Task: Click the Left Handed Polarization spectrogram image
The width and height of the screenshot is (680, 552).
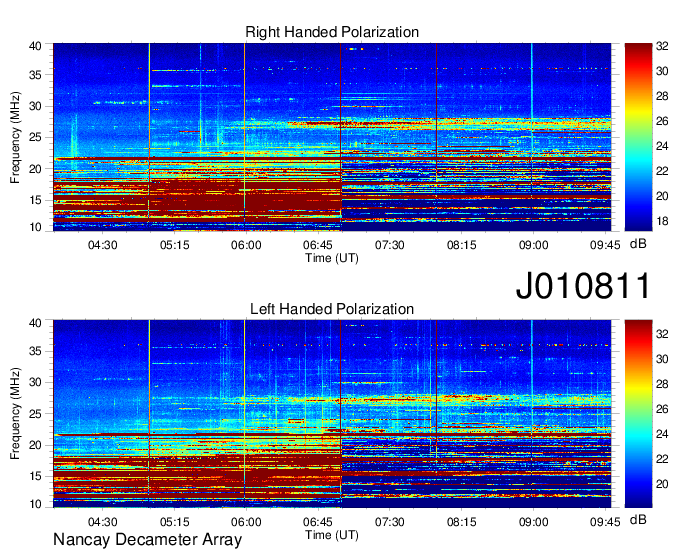Action: 332,414
